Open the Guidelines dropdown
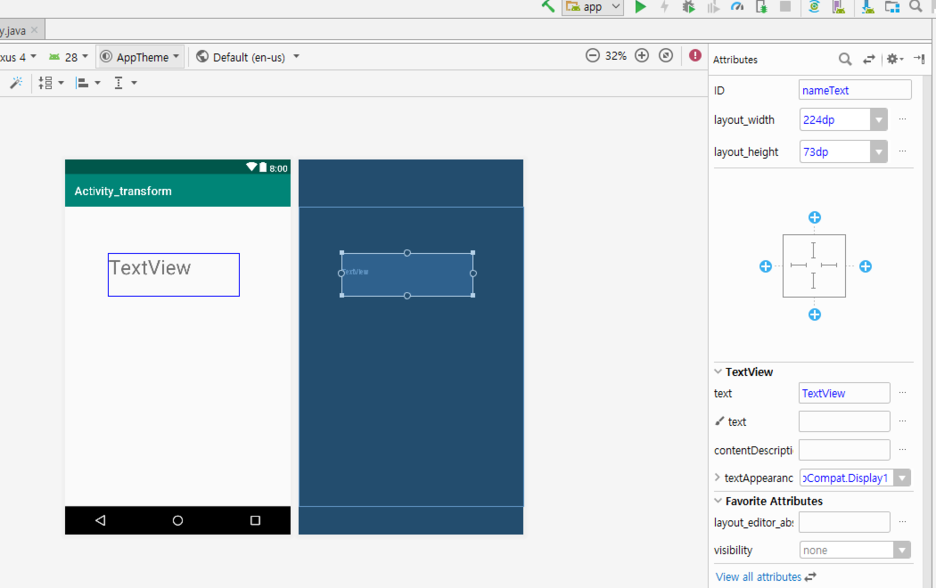This screenshot has height=588, width=936. click(125, 83)
